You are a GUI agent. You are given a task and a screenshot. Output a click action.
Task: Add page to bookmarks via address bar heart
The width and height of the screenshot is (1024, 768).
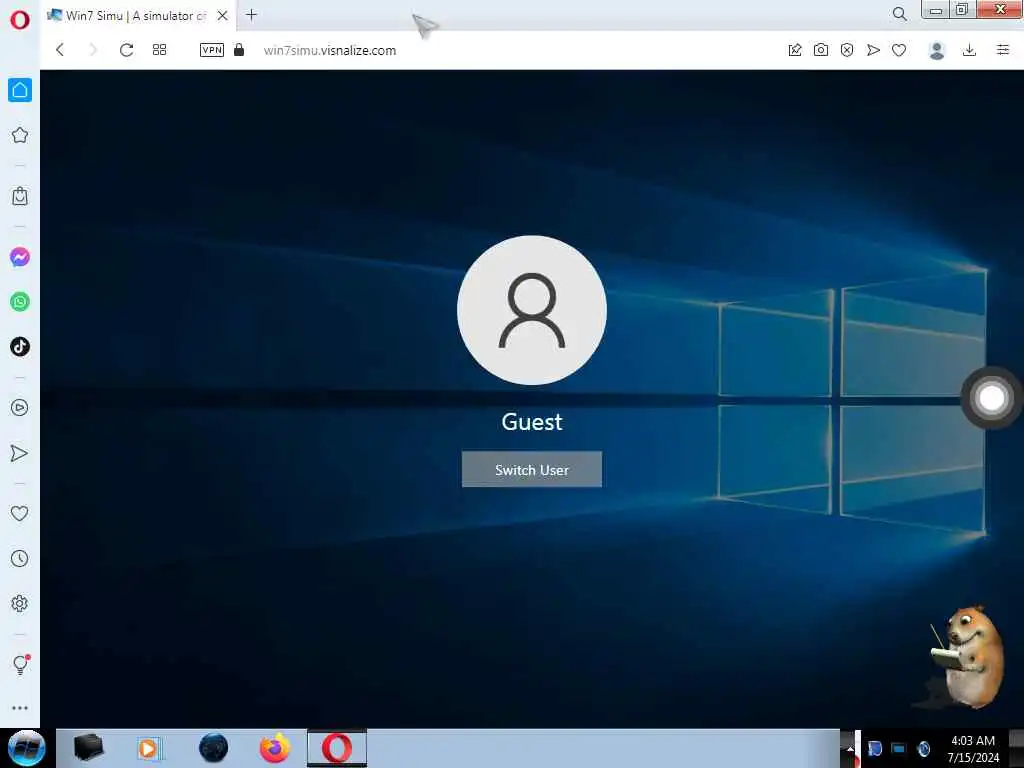(x=899, y=50)
